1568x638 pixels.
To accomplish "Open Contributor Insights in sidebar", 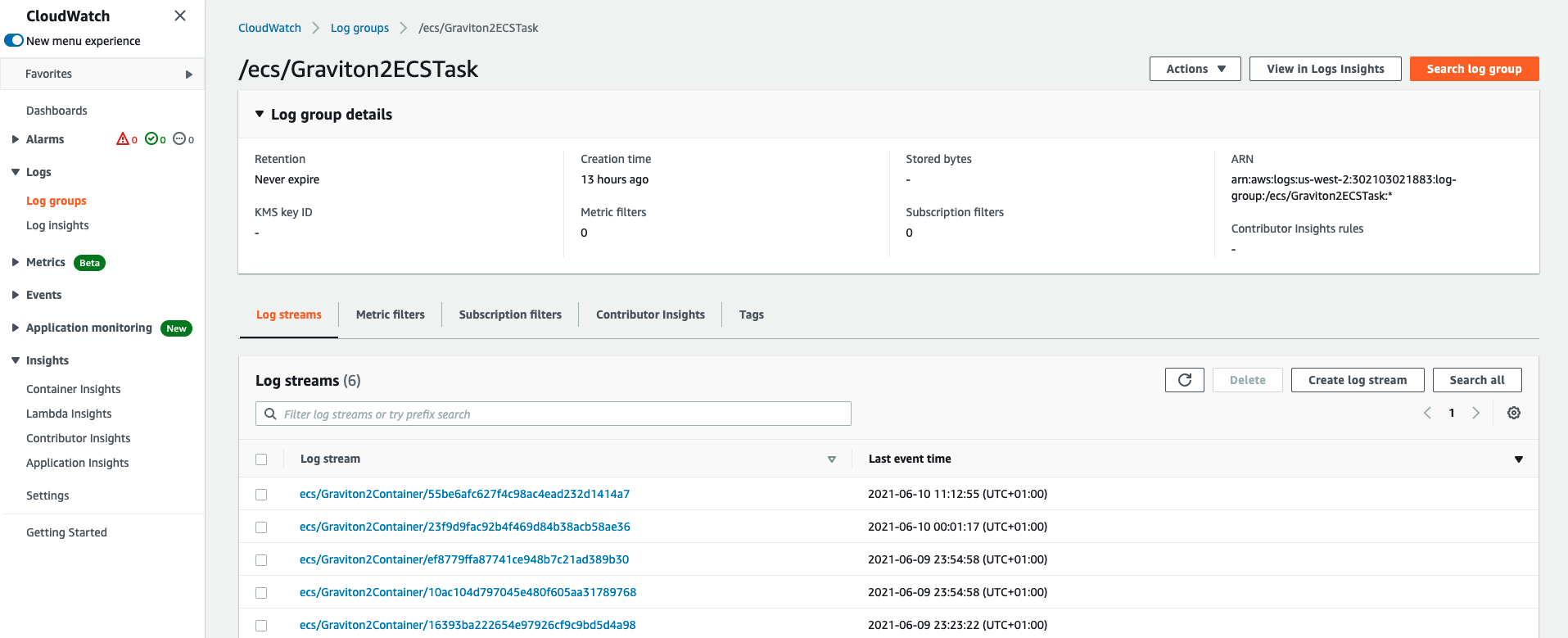I will [x=79, y=438].
